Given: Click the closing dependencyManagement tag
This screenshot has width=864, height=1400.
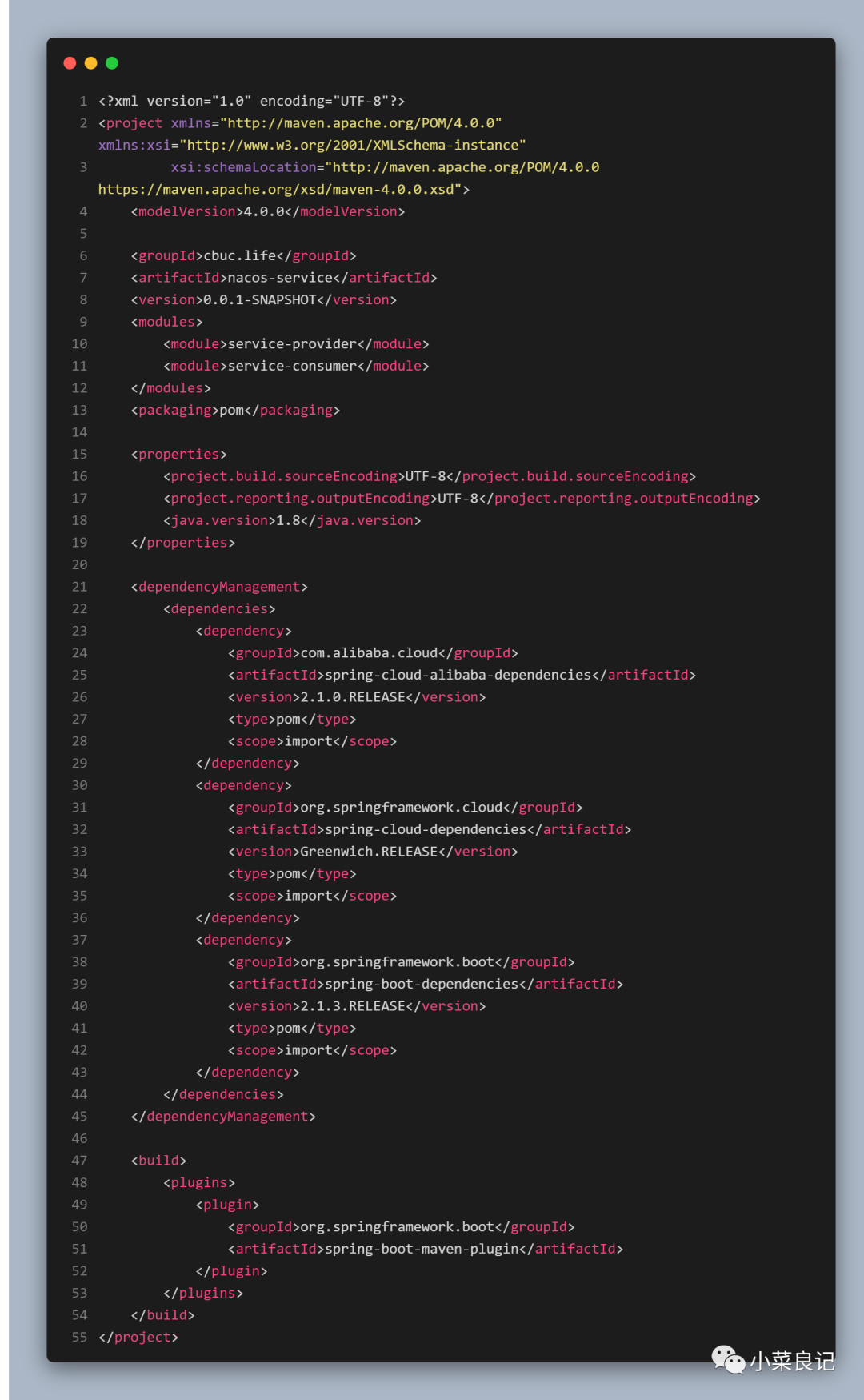Looking at the screenshot, I should [223, 1117].
